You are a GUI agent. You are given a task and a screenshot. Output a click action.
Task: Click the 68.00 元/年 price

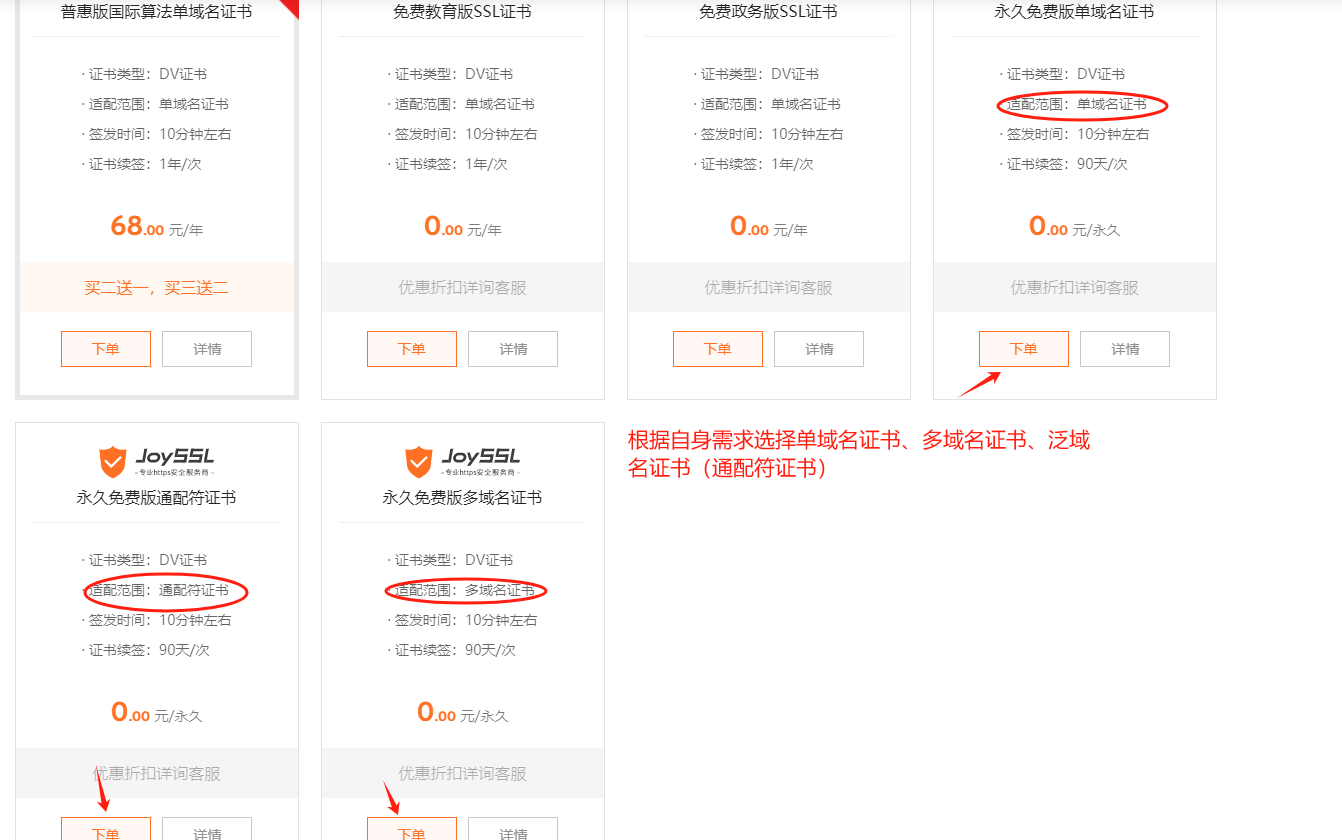click(x=157, y=226)
